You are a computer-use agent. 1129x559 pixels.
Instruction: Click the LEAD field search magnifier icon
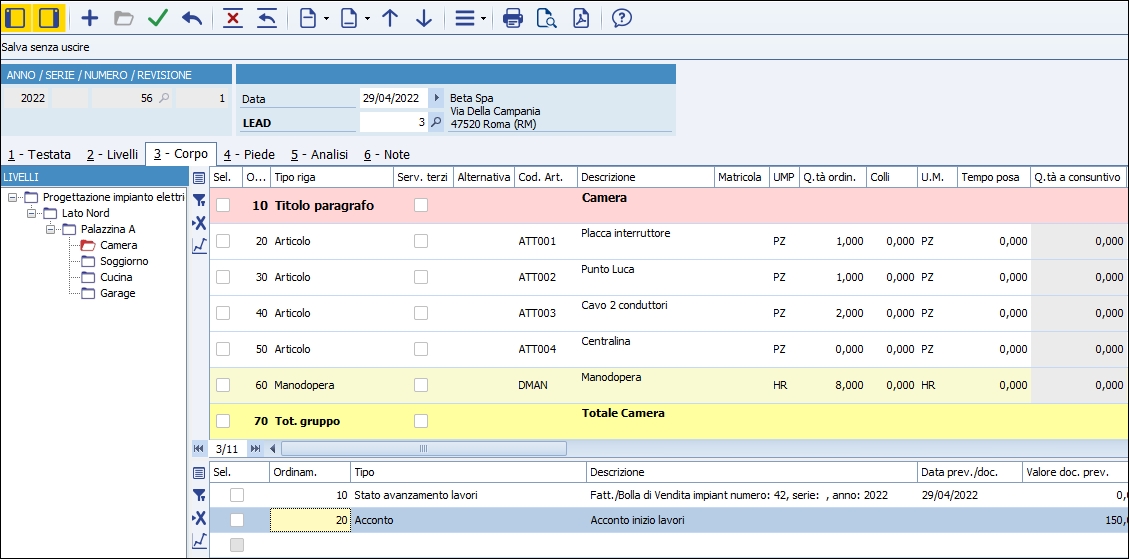pos(436,122)
